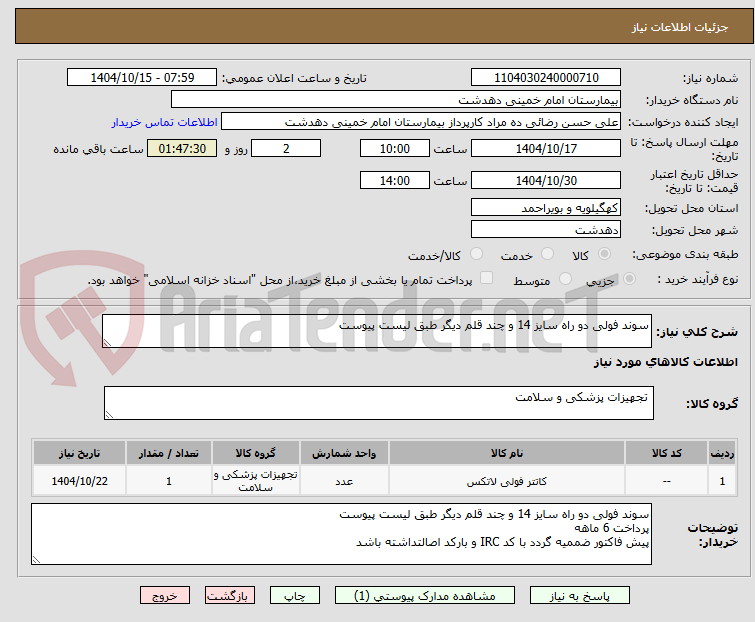Click the 'گروه کالا' textarea 'تجهیزات پزشکی و سلامت'
755x622 pixels.
pos(378,403)
